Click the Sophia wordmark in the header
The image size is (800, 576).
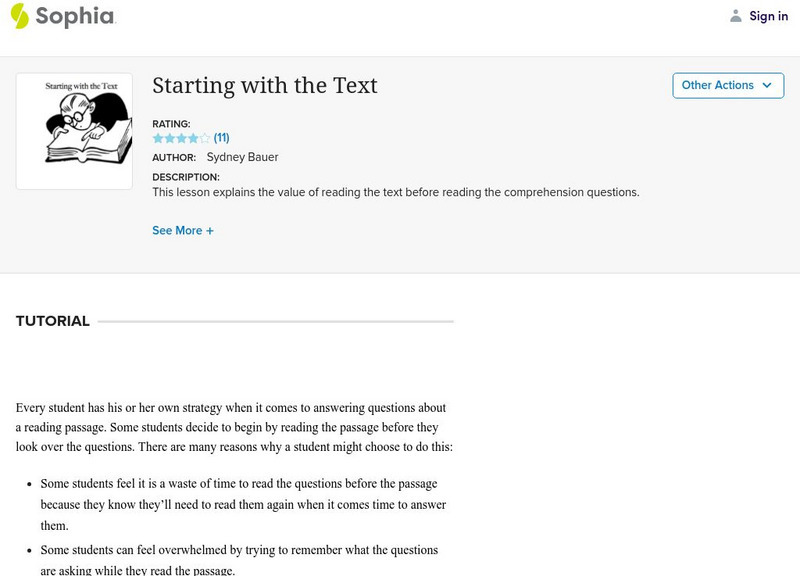click(x=75, y=16)
